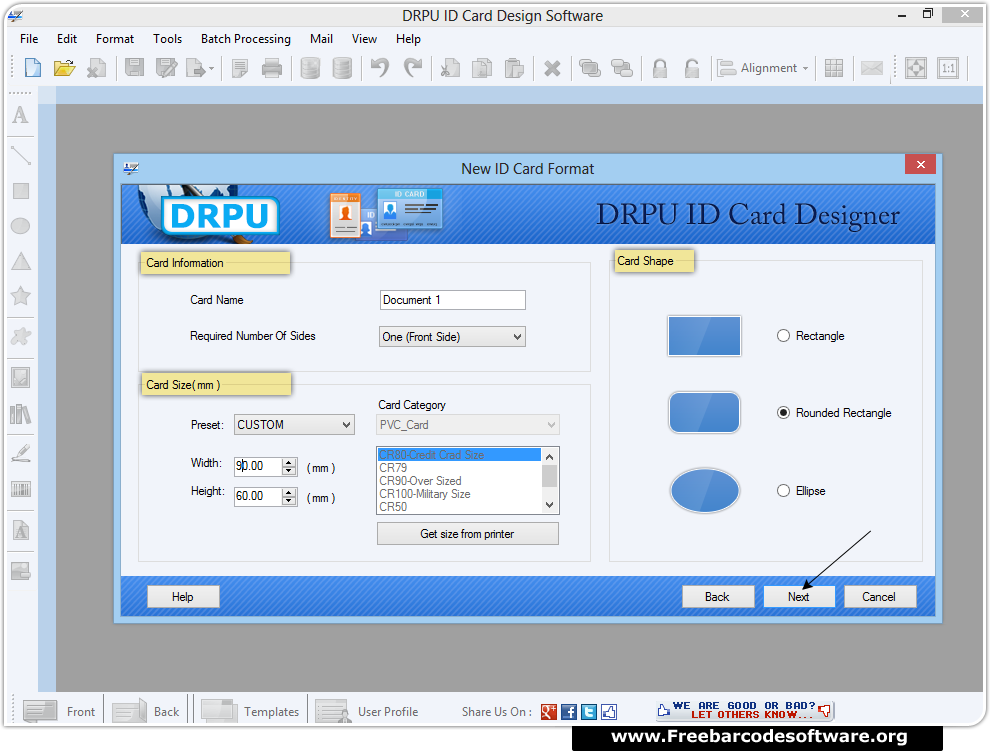990x751 pixels.
Task: Click the Height value field
Action: coord(258,496)
